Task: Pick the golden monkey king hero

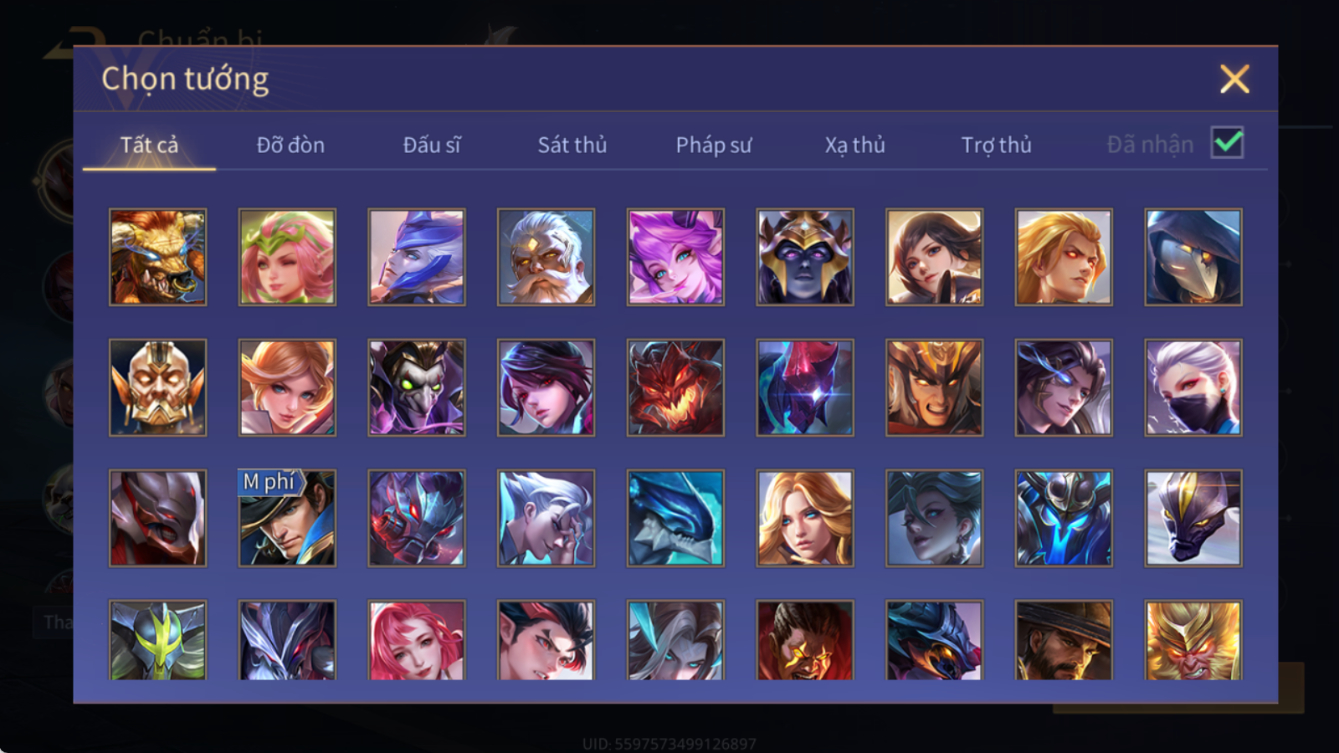Action: point(1194,640)
